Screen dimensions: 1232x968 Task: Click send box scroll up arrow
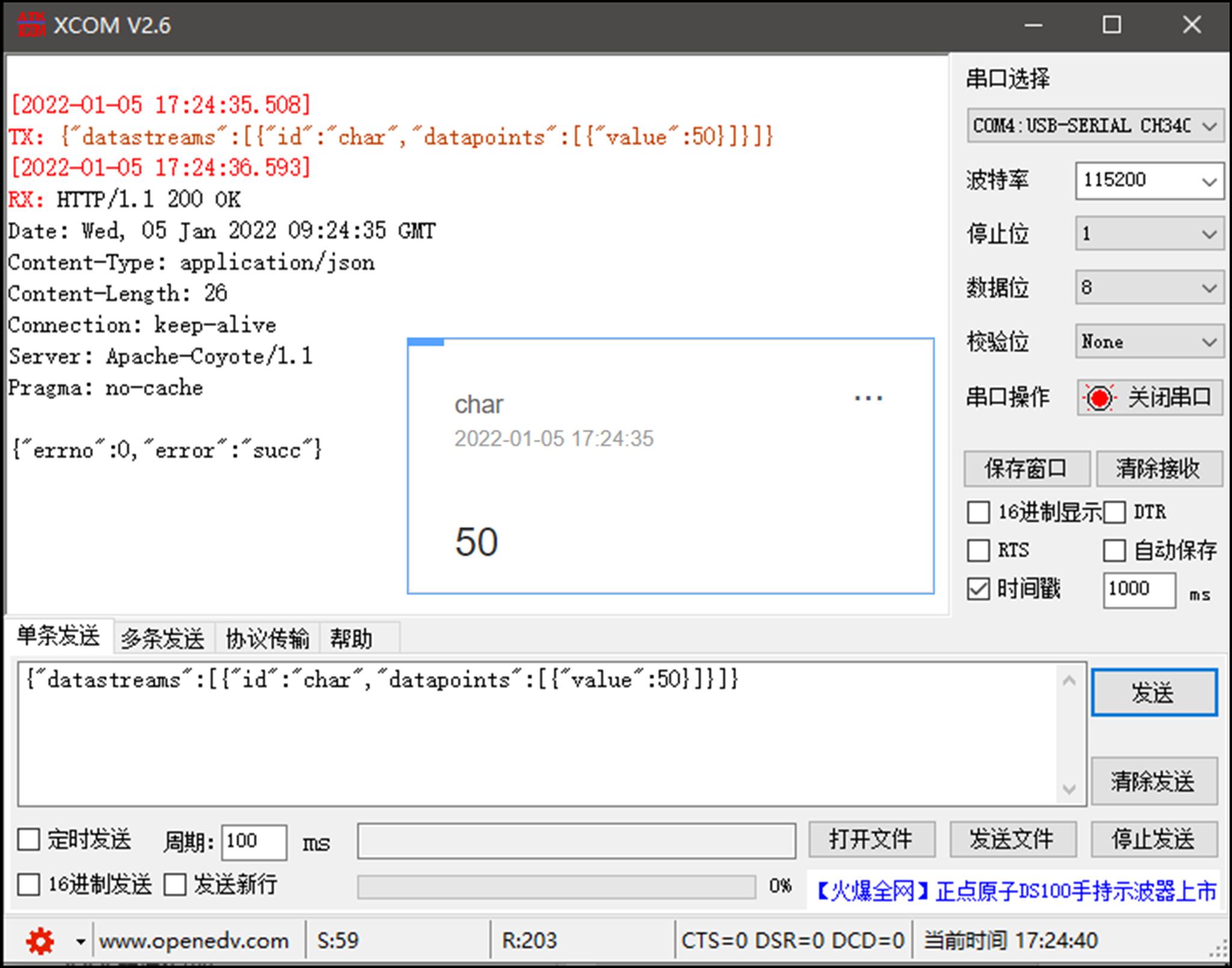click(1069, 681)
